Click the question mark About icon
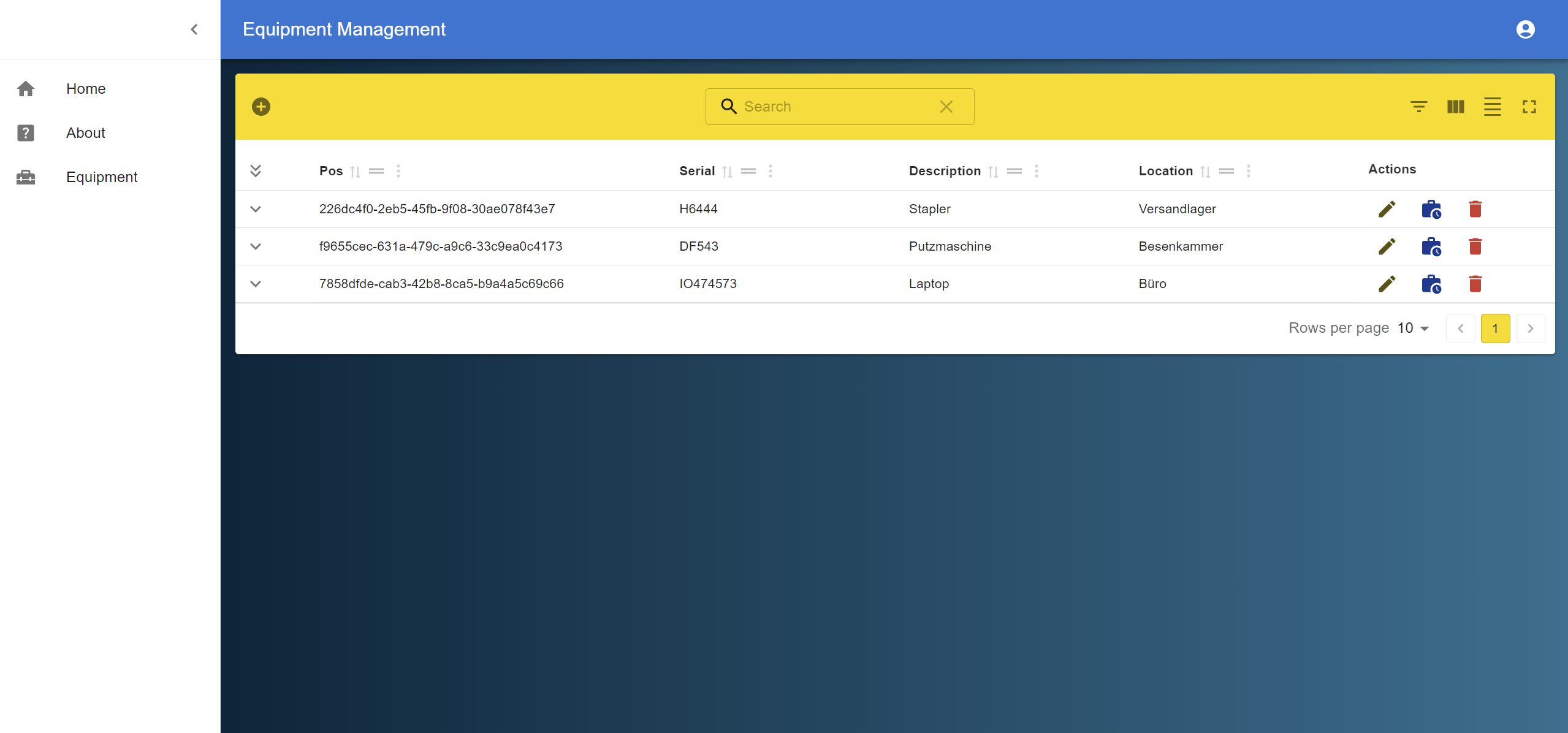The width and height of the screenshot is (1568, 733). (26, 133)
